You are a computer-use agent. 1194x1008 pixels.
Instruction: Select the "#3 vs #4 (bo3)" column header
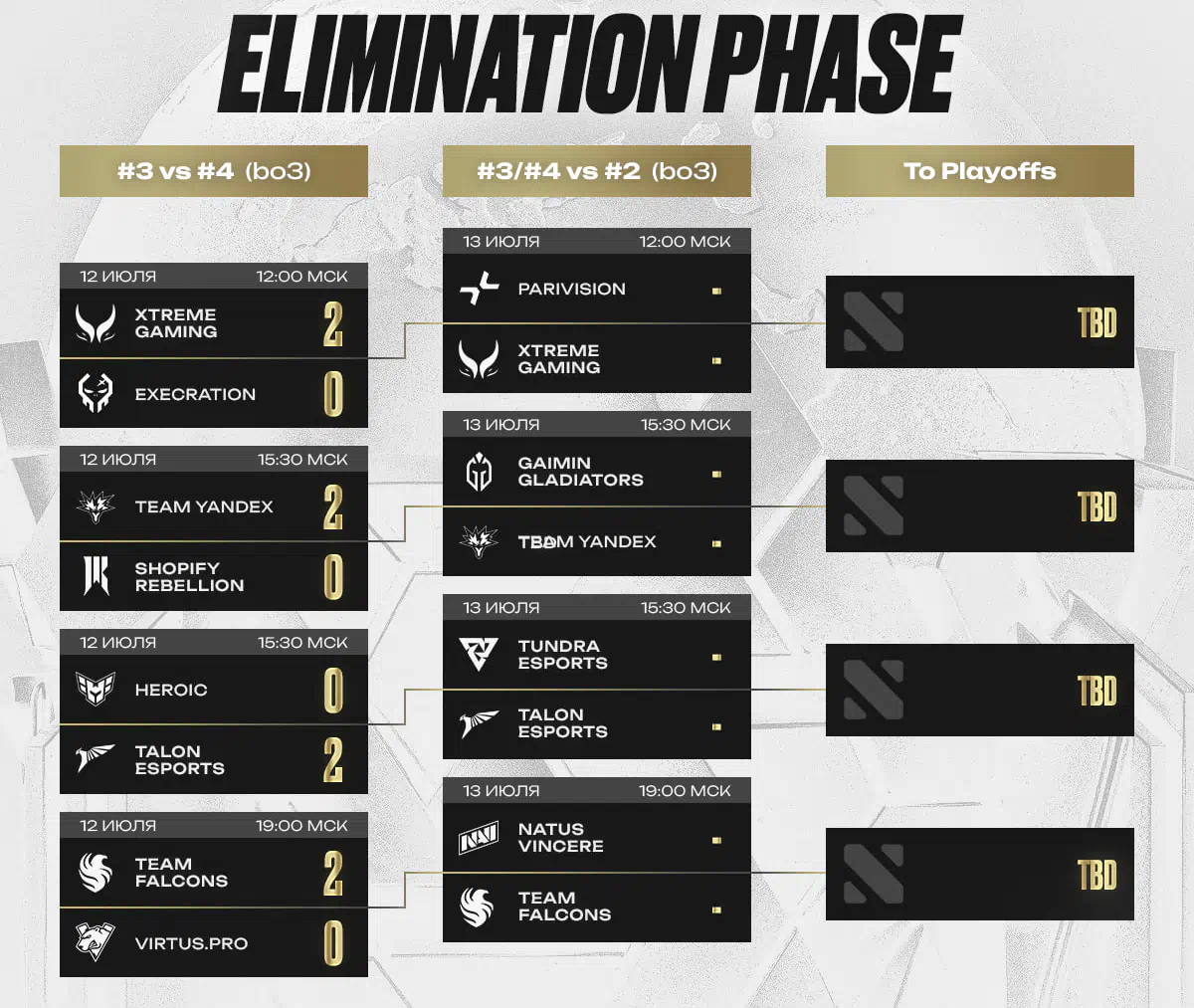pyautogui.click(x=214, y=171)
